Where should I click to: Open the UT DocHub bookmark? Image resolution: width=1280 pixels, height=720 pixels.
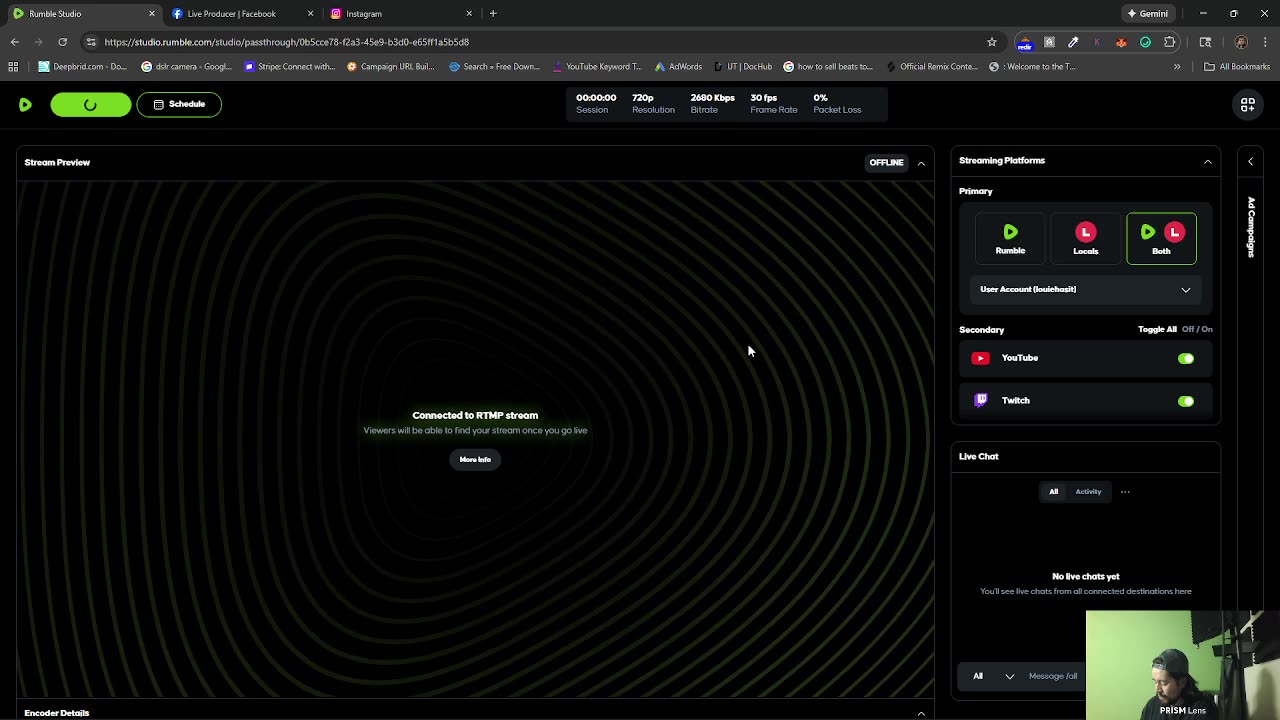tap(742, 67)
